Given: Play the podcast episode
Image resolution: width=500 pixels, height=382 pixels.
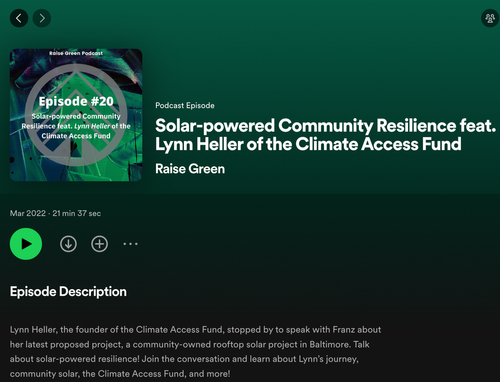Looking at the screenshot, I should click(26, 244).
